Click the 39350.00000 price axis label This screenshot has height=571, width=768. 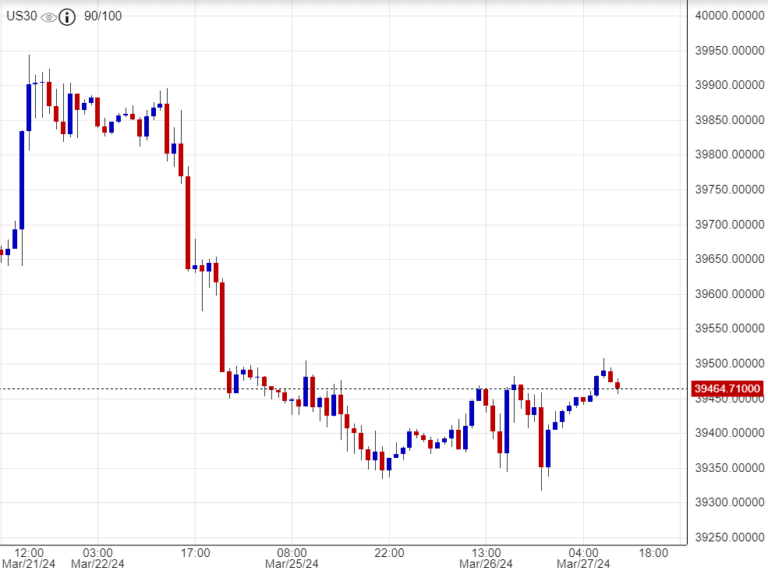pos(729,468)
